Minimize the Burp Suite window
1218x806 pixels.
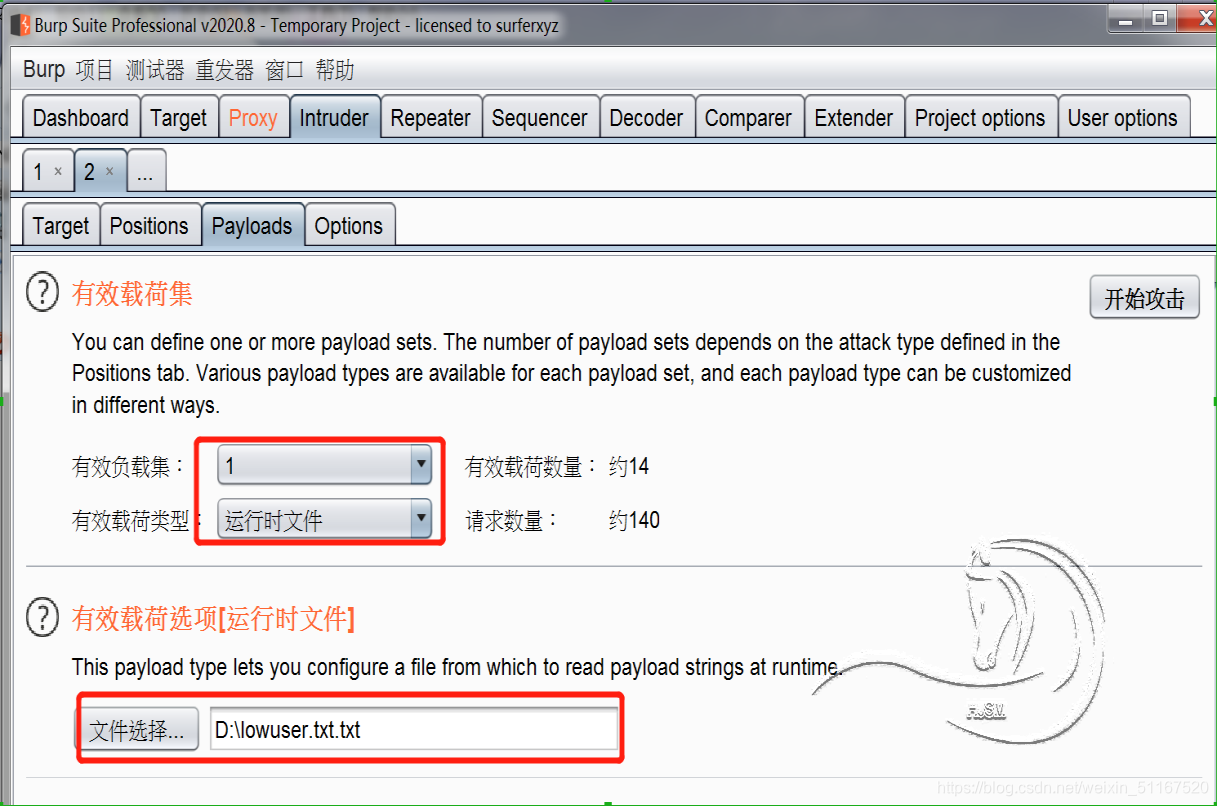(x=1125, y=19)
